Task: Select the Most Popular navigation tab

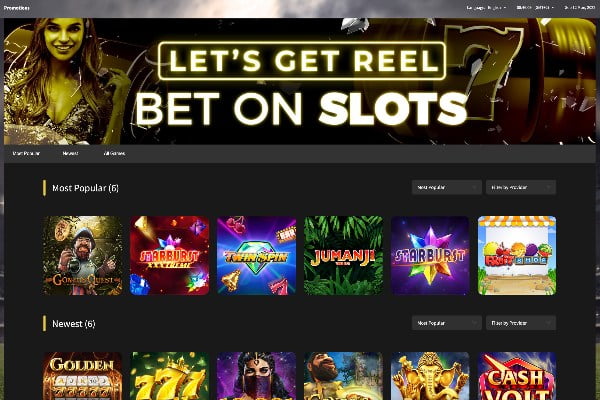Action: coord(26,153)
